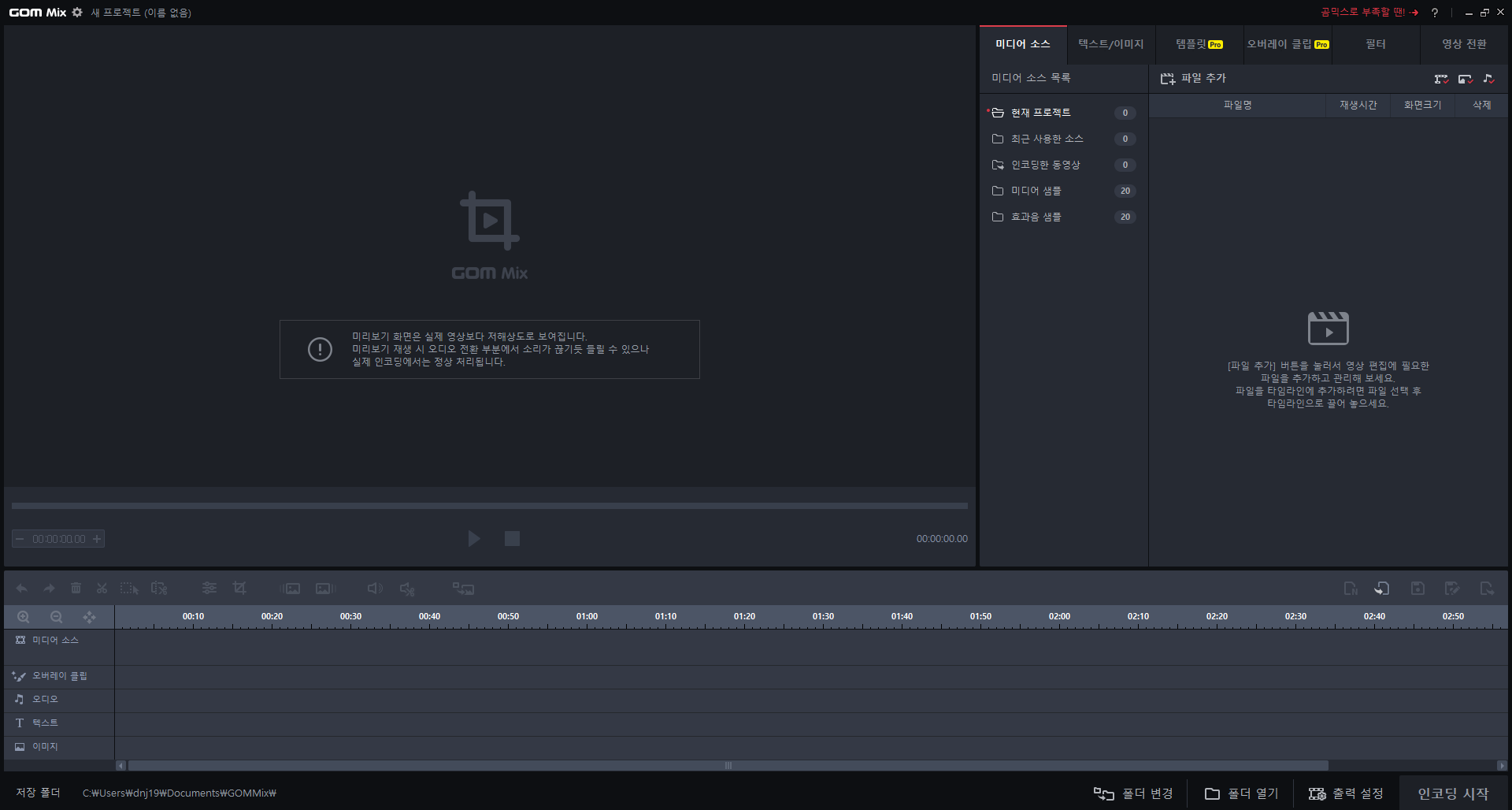This screenshot has width=1512, height=810.
Task: Open the 오버레이 클립 Pro tab
Action: 1288,44
